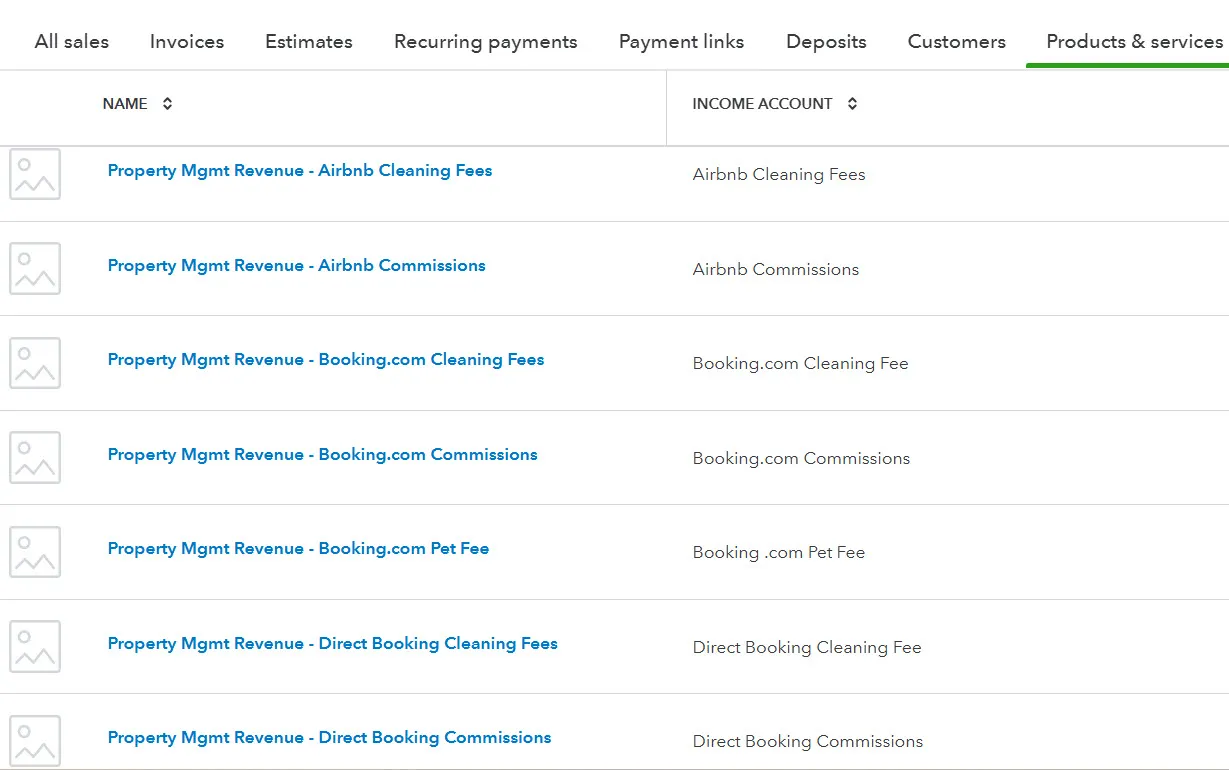The height and width of the screenshot is (770, 1229).
Task: Click image placeholder for Direct Booking Cleaning Fees
Action: coord(35,646)
